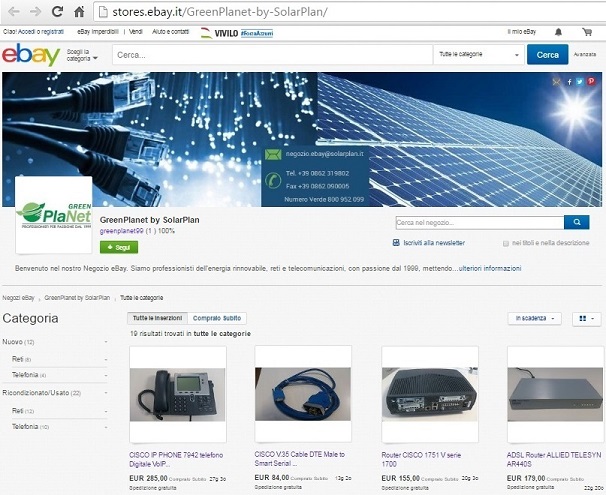Open seller profile greenplanet99
Screen dimensions: 606x495
pyautogui.click(x=121, y=231)
